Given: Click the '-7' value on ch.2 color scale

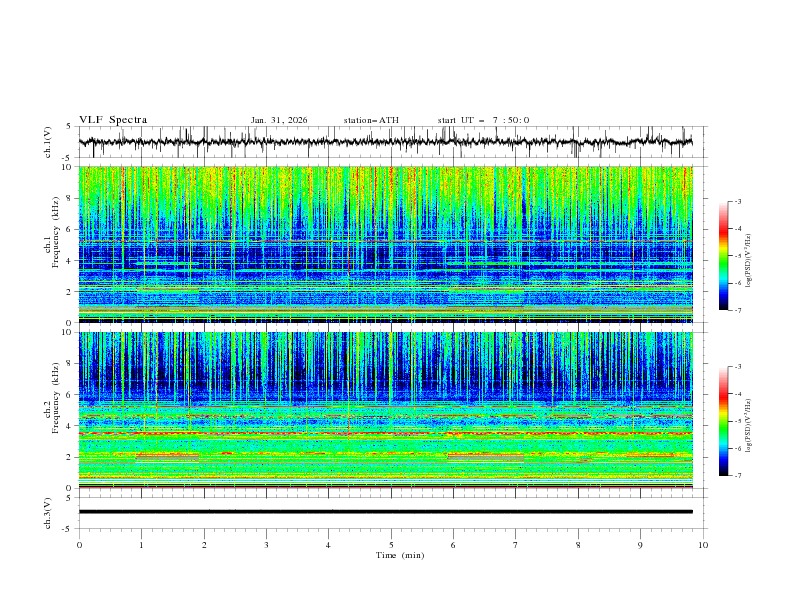Looking at the screenshot, I should [x=738, y=475].
